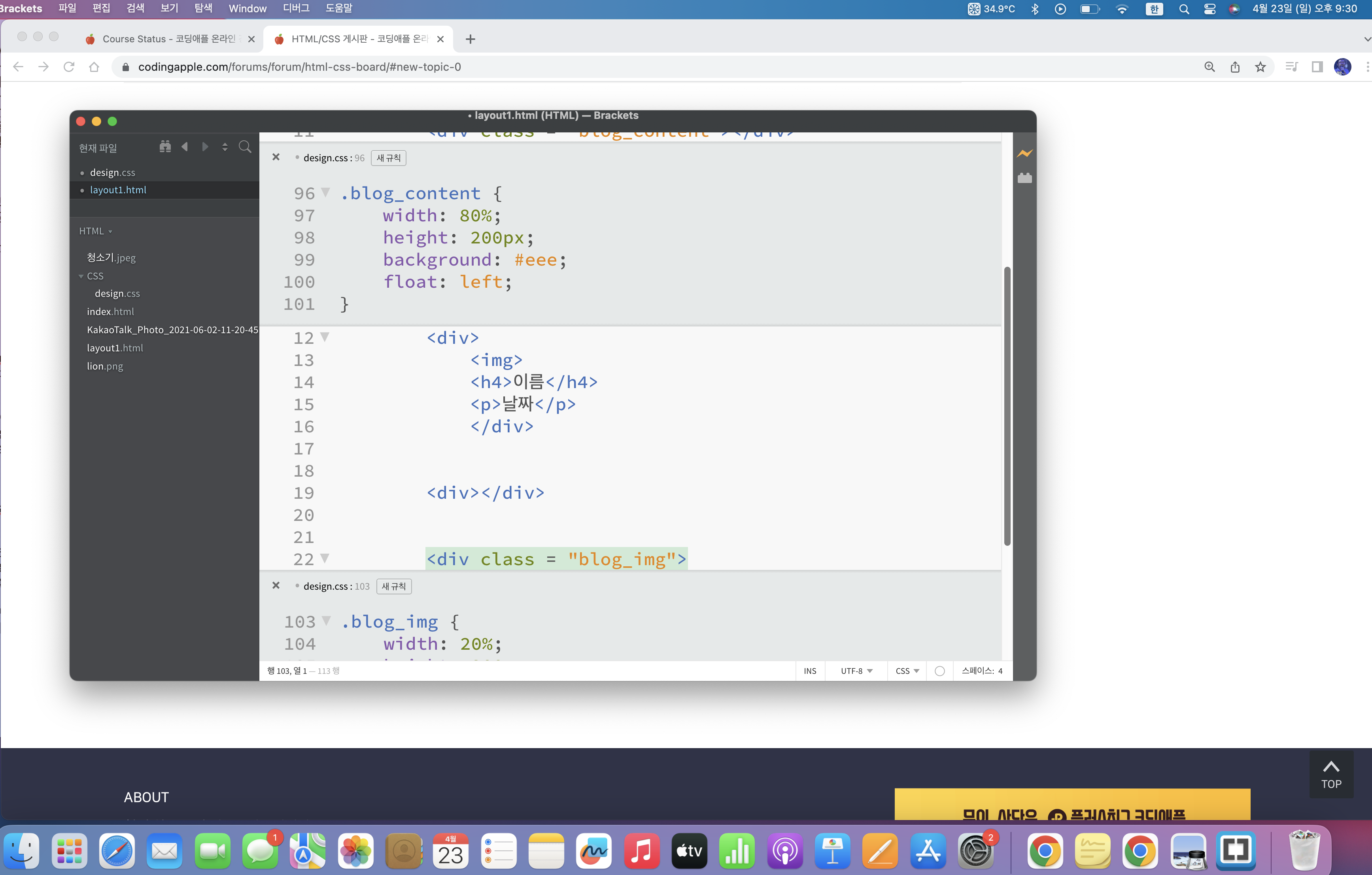The image size is (1372, 875).
Task: Collapse line 12 div fold triangle
Action: point(325,337)
